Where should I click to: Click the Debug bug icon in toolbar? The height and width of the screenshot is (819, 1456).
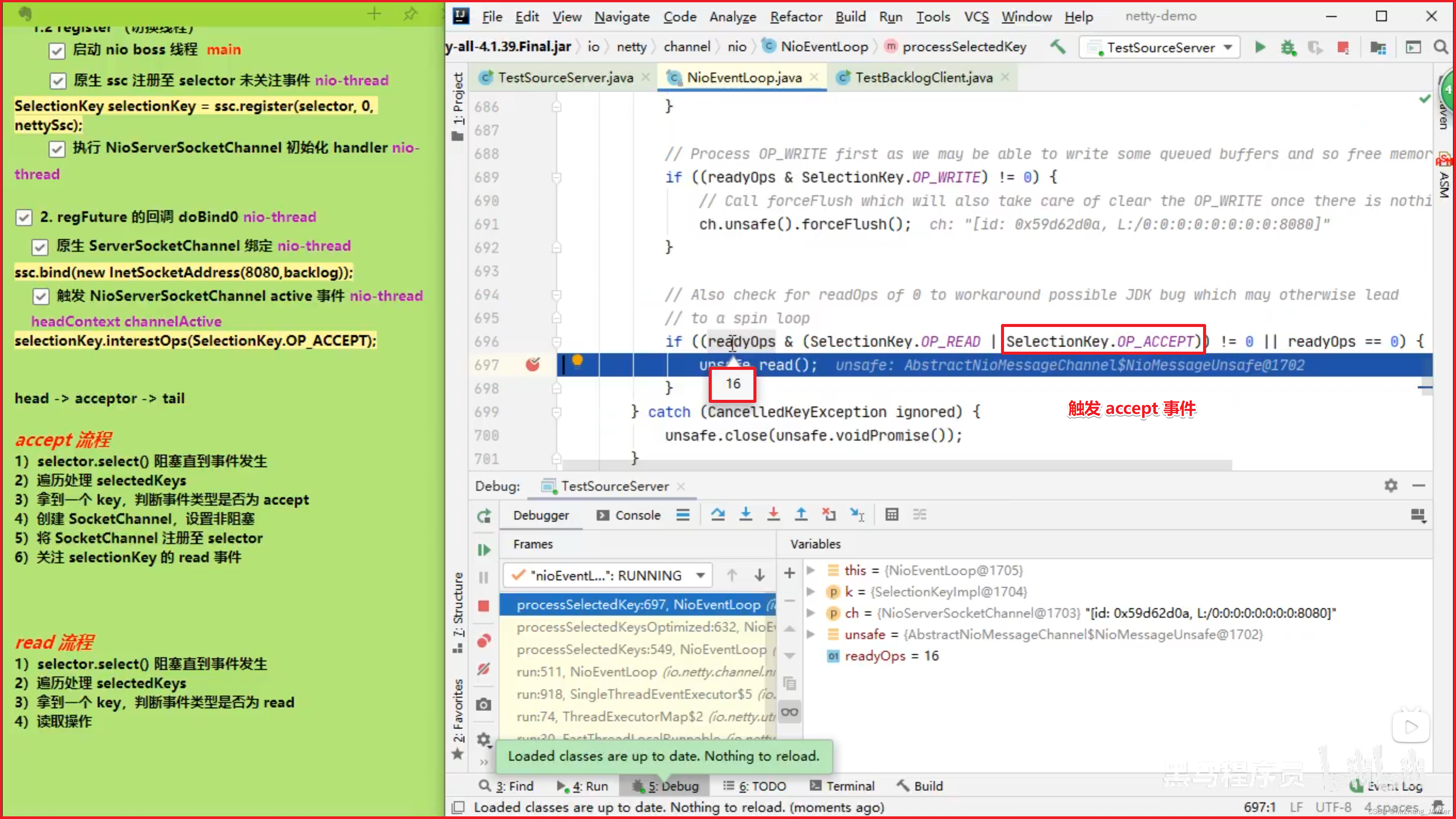pyautogui.click(x=1288, y=47)
